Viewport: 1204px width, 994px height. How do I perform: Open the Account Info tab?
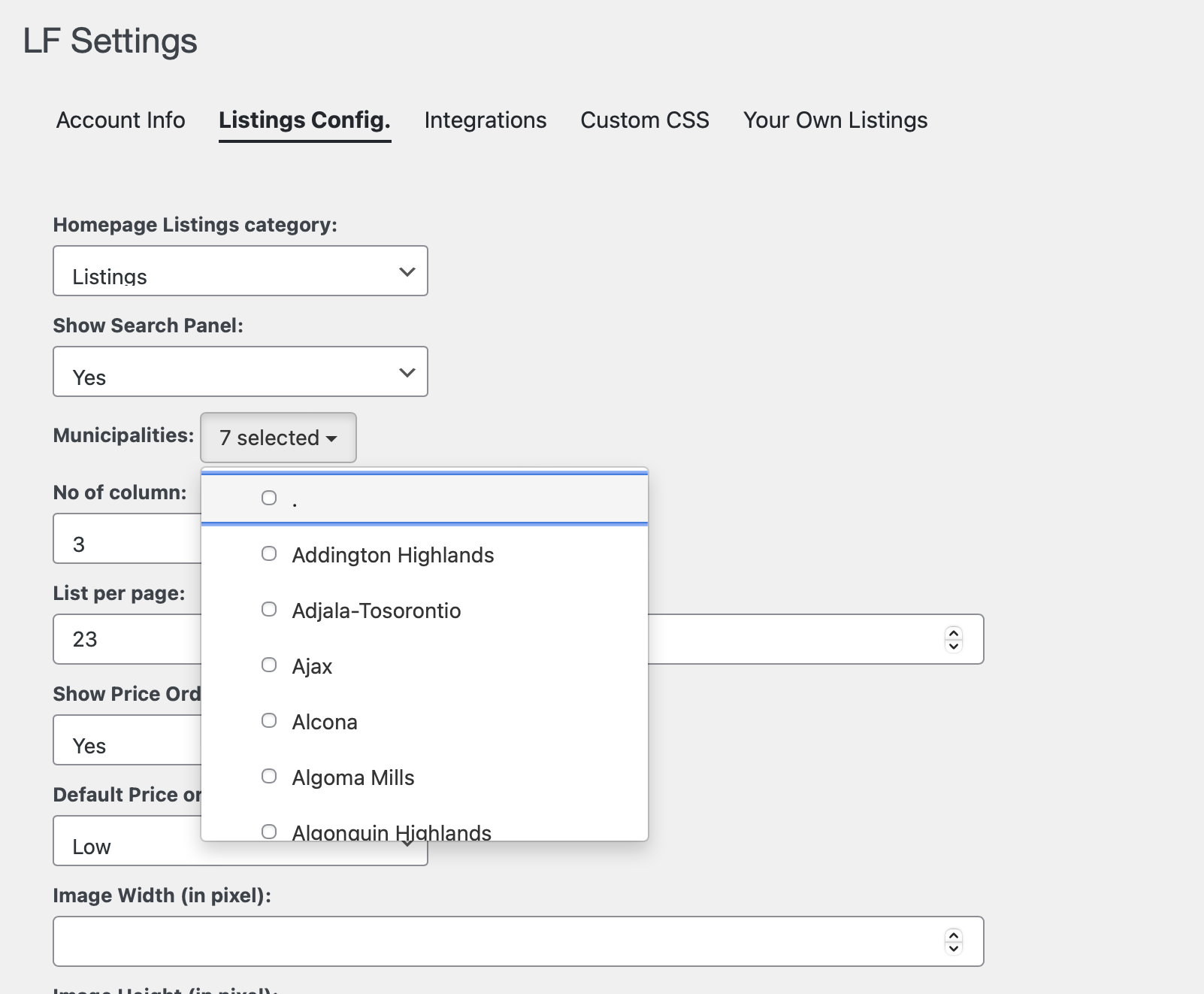(x=120, y=120)
